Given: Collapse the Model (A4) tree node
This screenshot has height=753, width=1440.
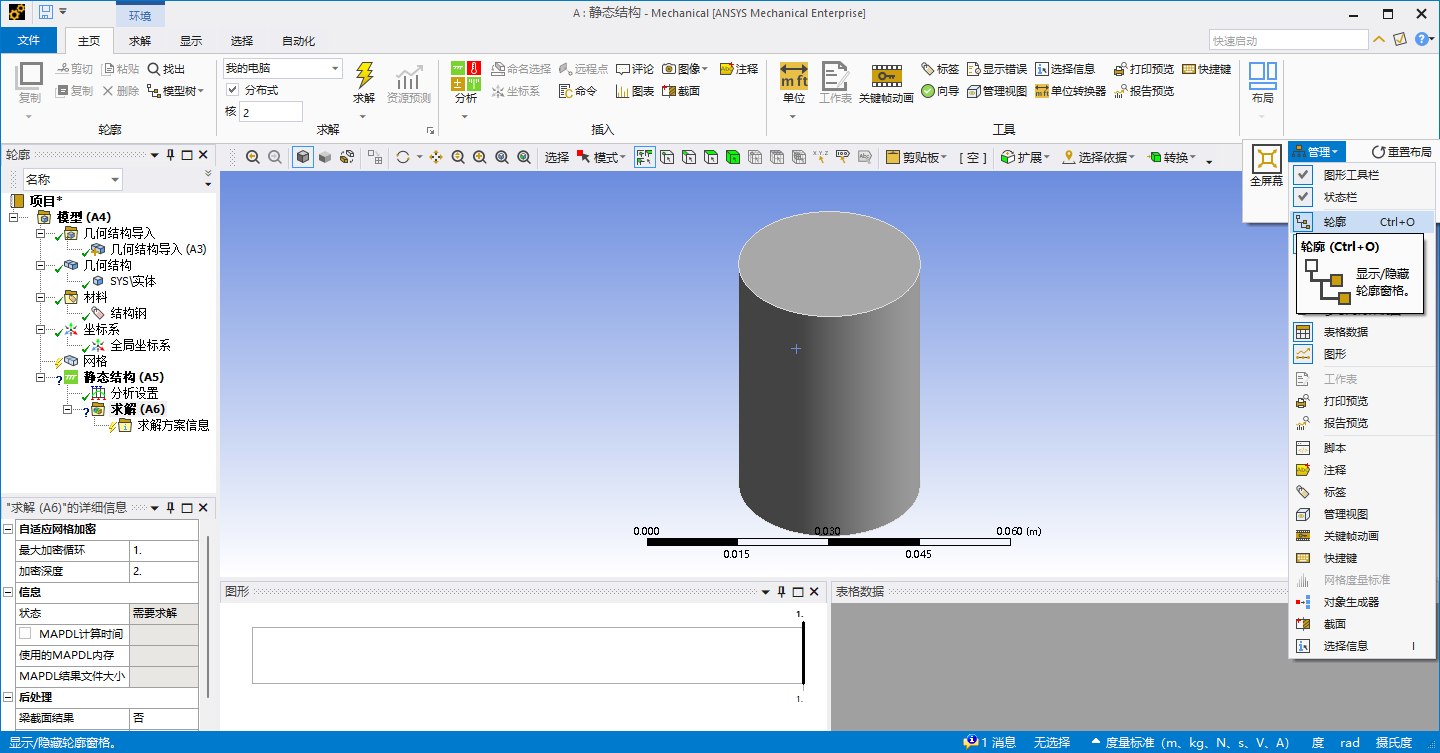Looking at the screenshot, I should pos(14,217).
